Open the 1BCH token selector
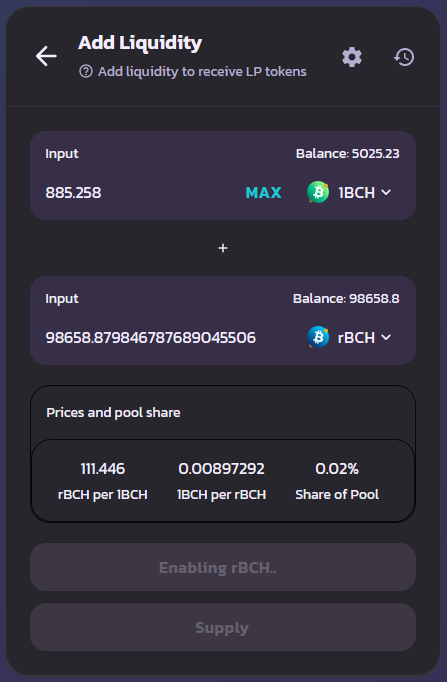 tap(349, 192)
